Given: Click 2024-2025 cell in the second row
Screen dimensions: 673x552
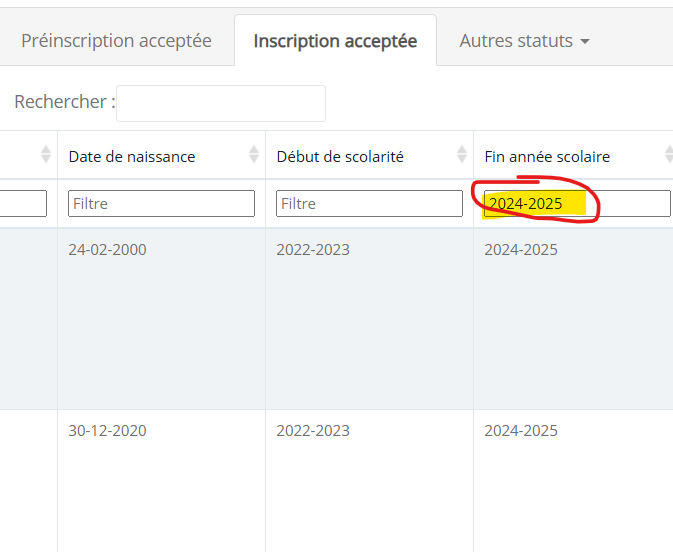Looking at the screenshot, I should click(521, 431).
